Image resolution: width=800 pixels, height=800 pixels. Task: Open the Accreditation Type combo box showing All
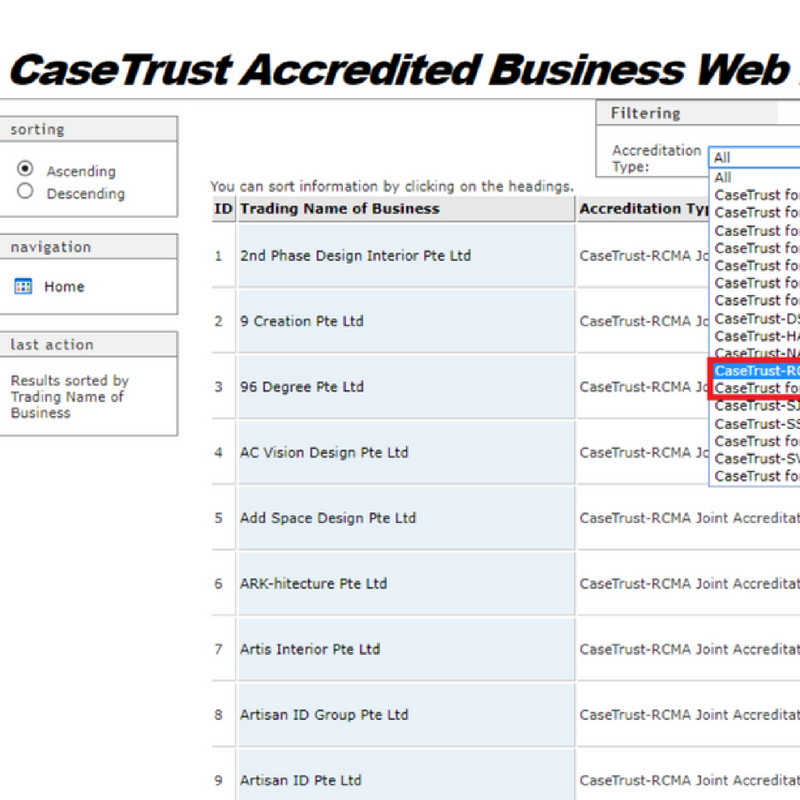click(754, 157)
